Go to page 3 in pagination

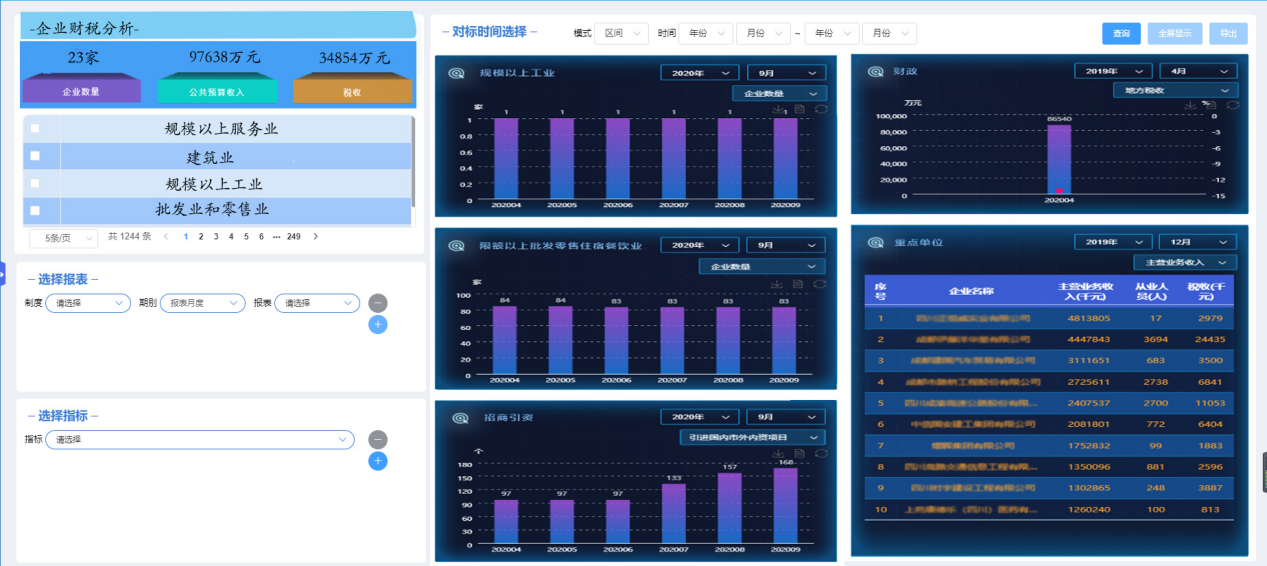[216, 237]
